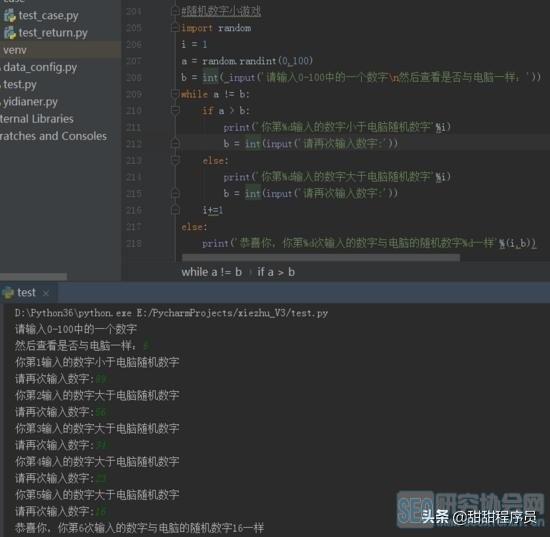This screenshot has width=550, height=537.
Task: Open test_return.py in the project tree
Action: point(53,33)
